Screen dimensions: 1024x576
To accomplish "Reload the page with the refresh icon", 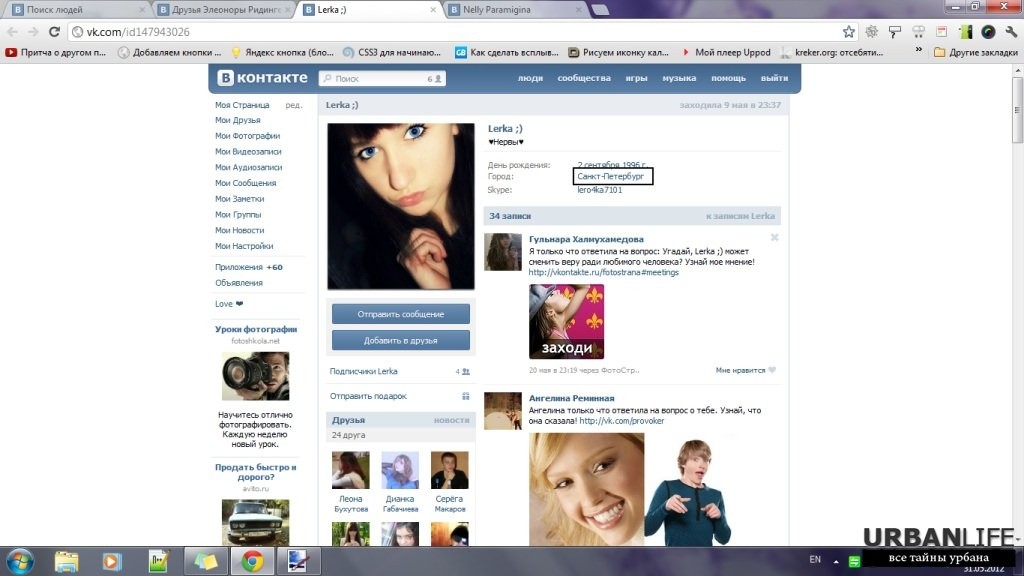I will 54,32.
